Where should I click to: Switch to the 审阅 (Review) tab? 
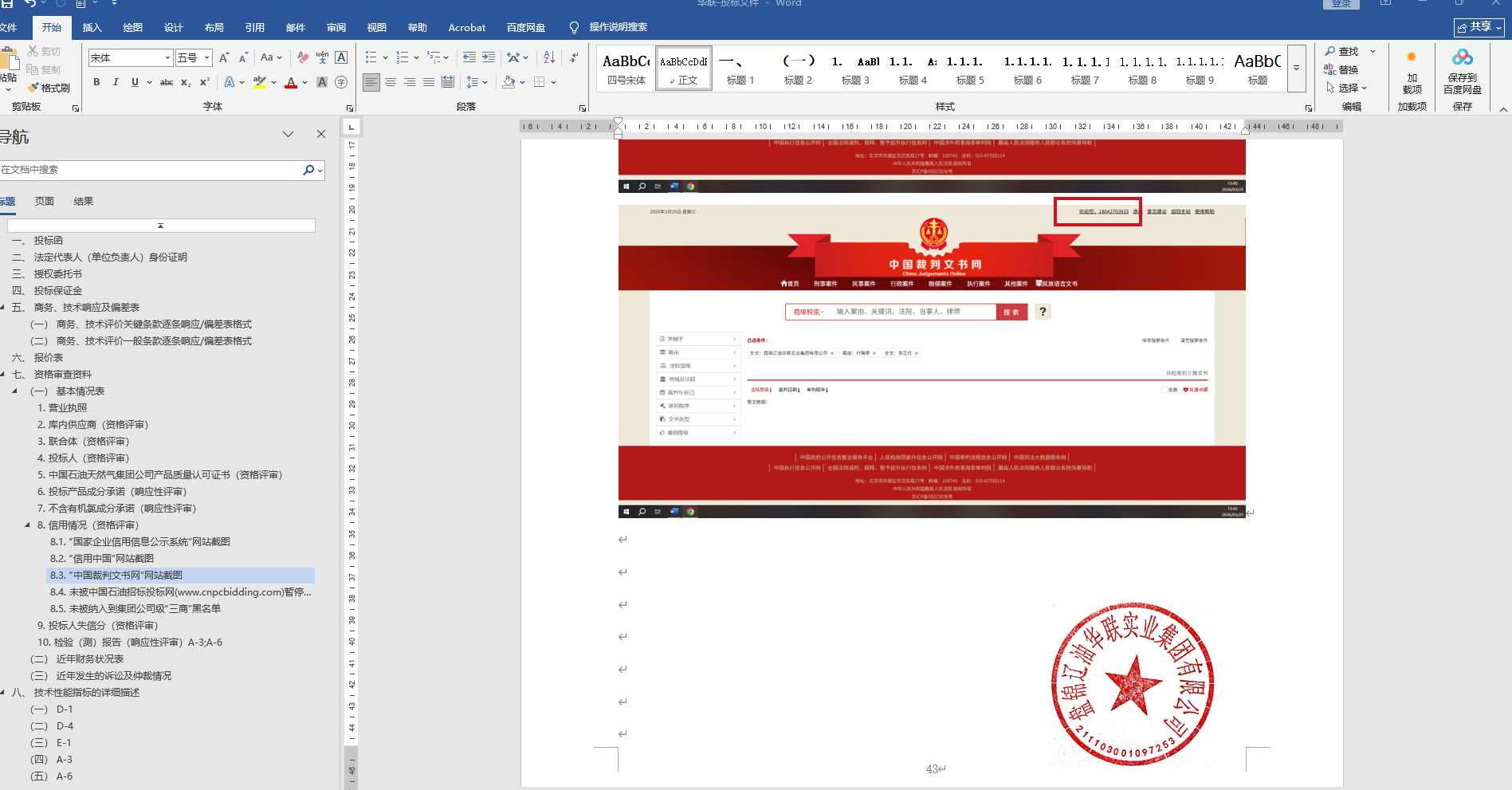pos(336,28)
